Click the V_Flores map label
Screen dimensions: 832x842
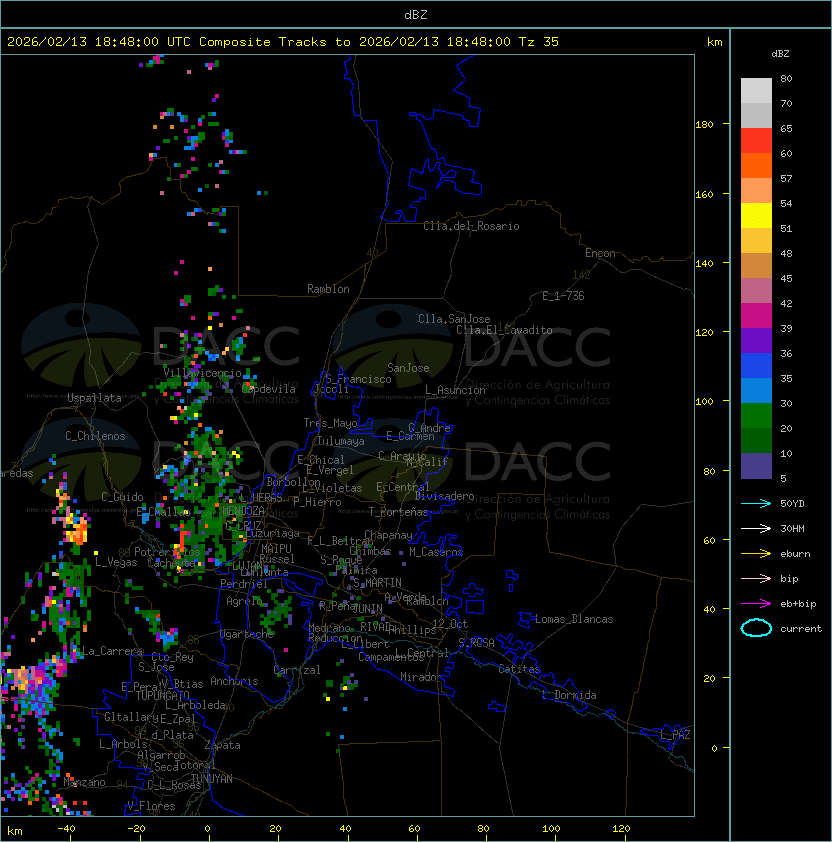[151, 806]
